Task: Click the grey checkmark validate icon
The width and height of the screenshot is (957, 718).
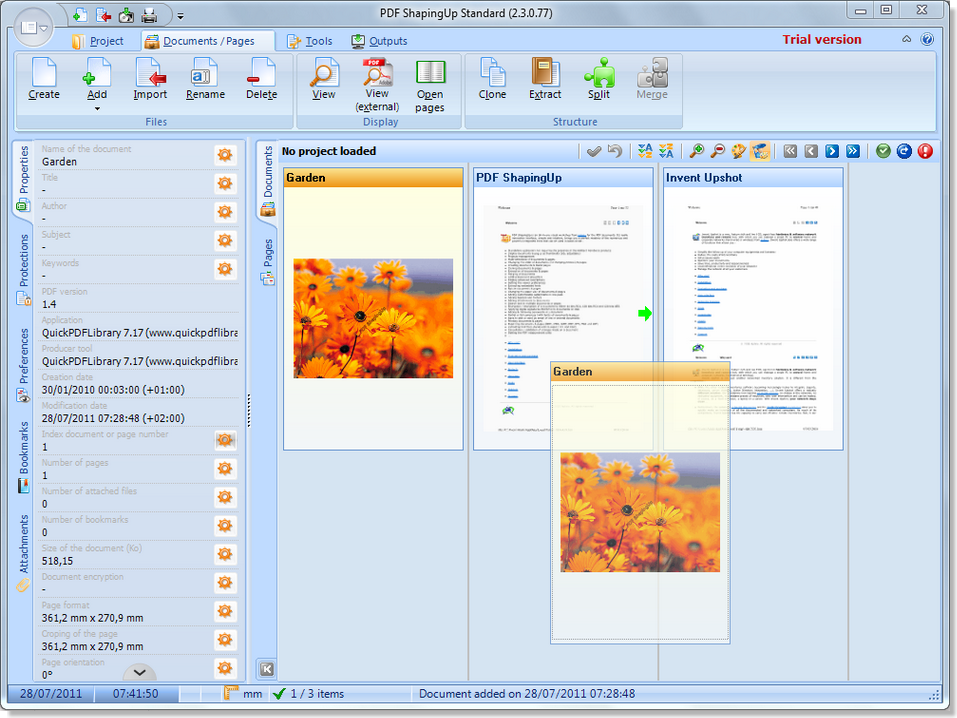Action: pos(594,151)
